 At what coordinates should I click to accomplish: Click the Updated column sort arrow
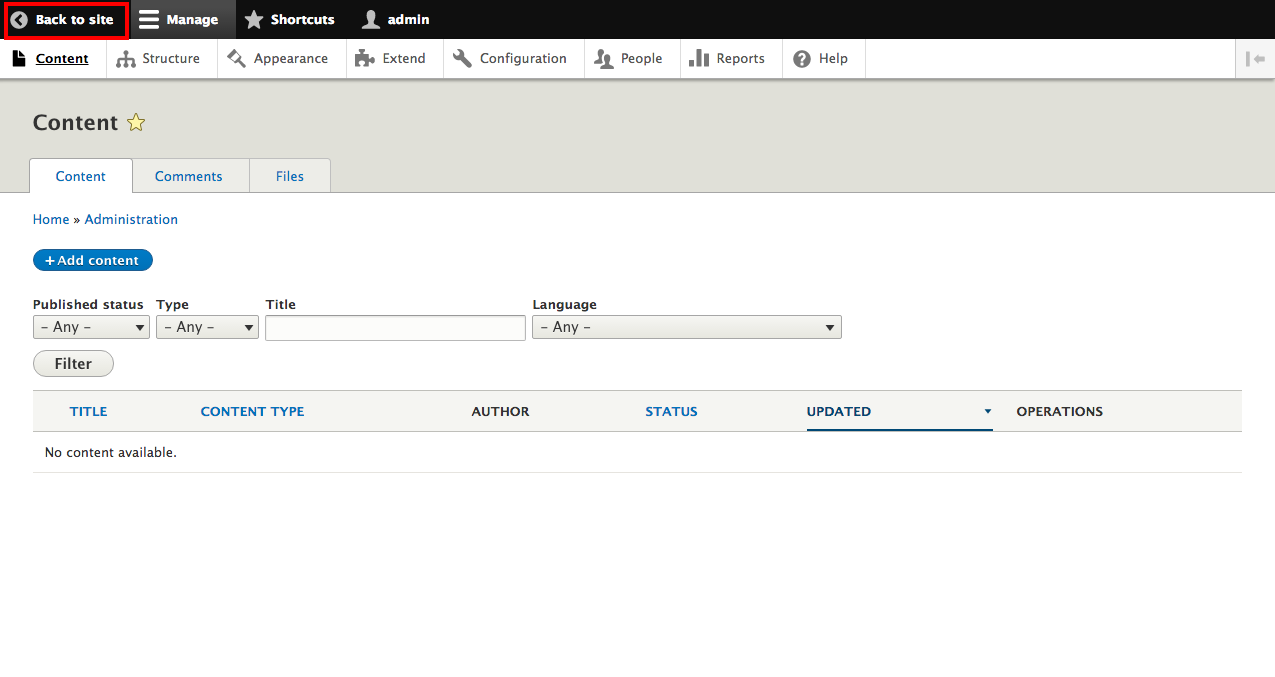(x=988, y=411)
